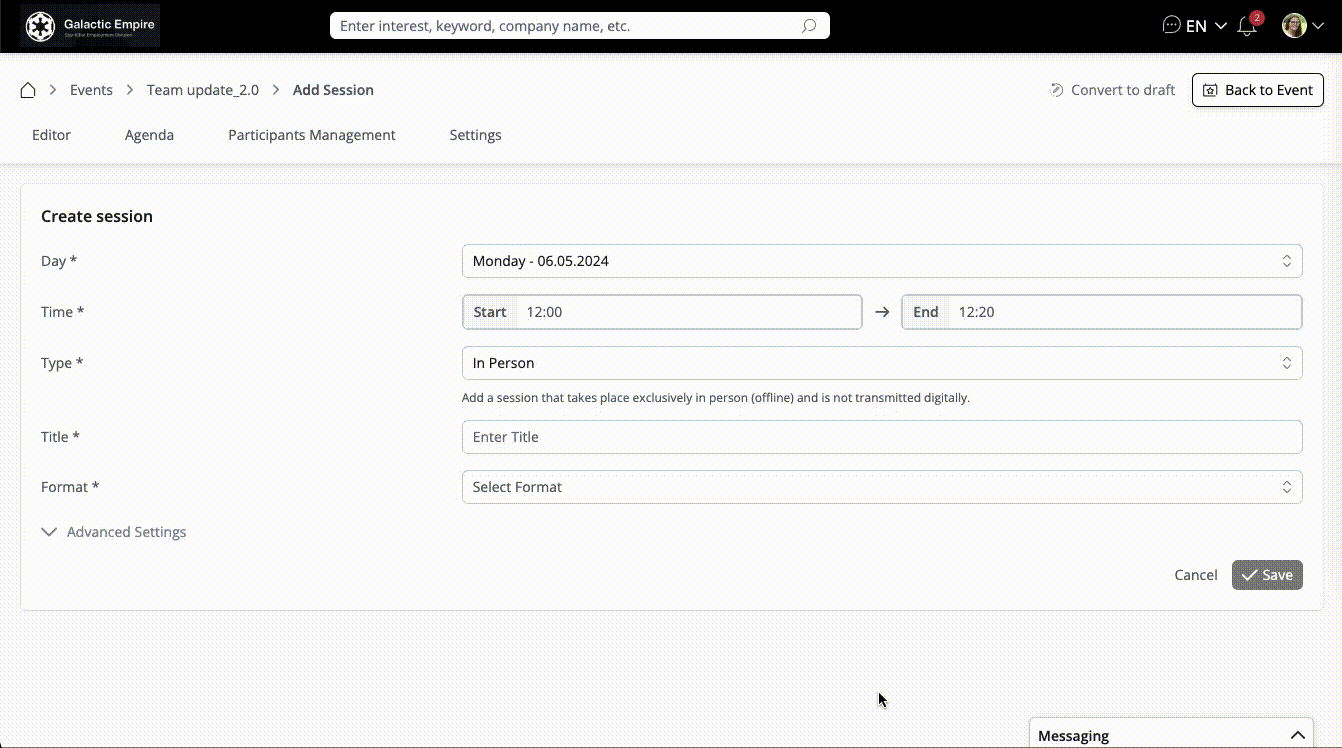
Task: Click the Enter Title input field
Action: click(x=881, y=437)
